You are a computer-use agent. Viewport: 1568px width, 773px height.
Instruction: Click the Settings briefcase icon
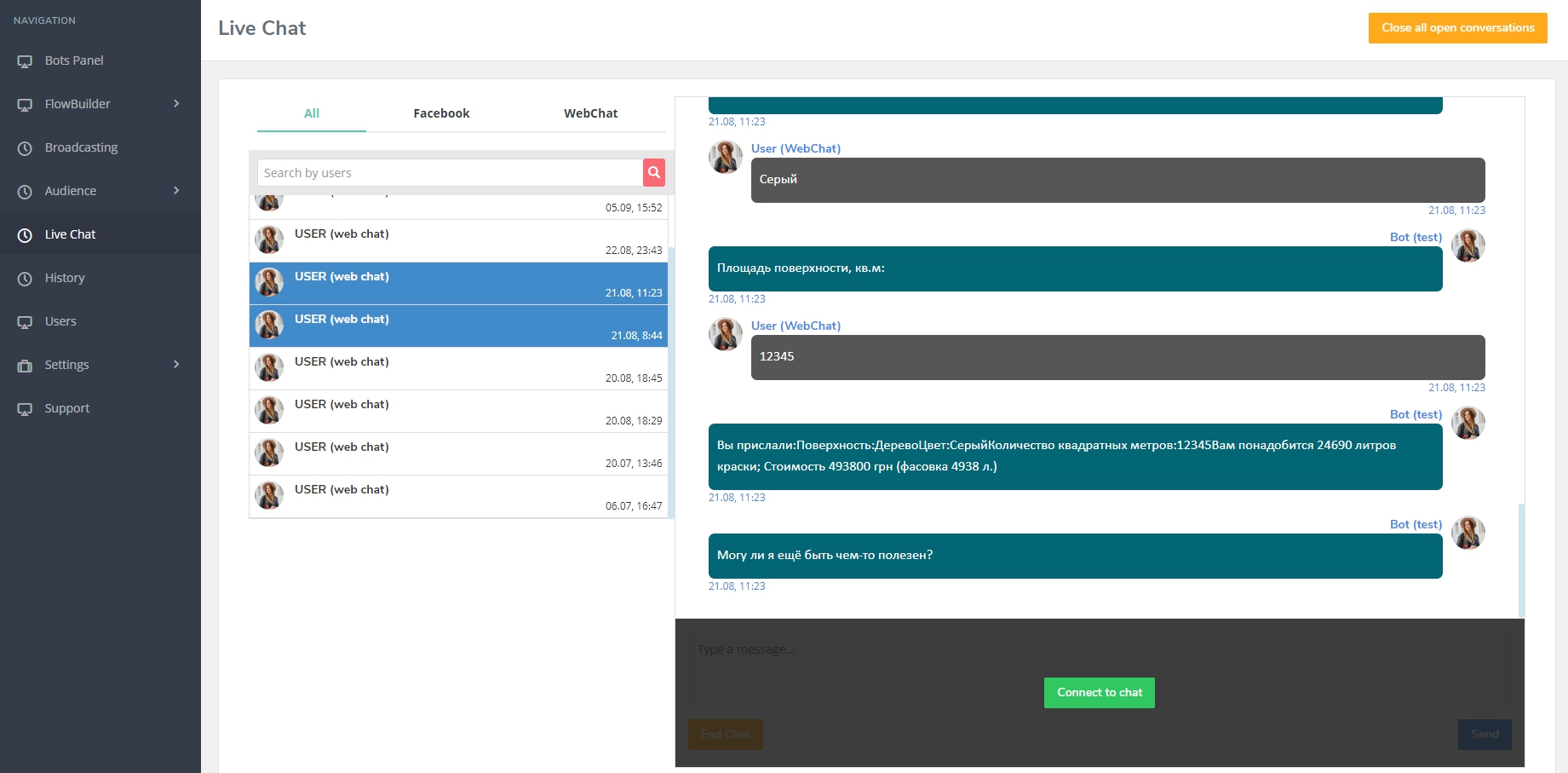coord(25,366)
